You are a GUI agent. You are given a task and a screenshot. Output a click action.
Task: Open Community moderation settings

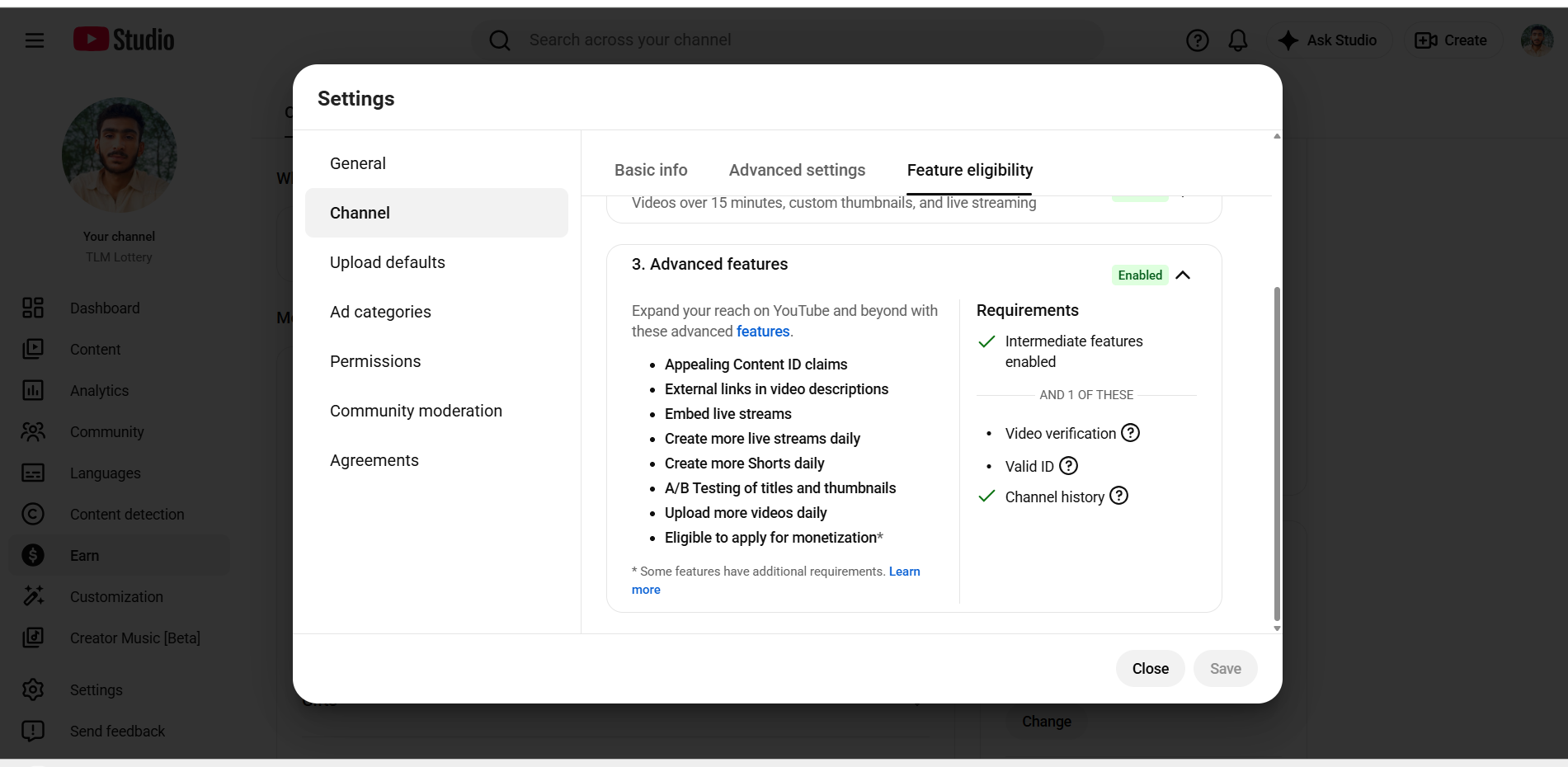pyautogui.click(x=436, y=411)
